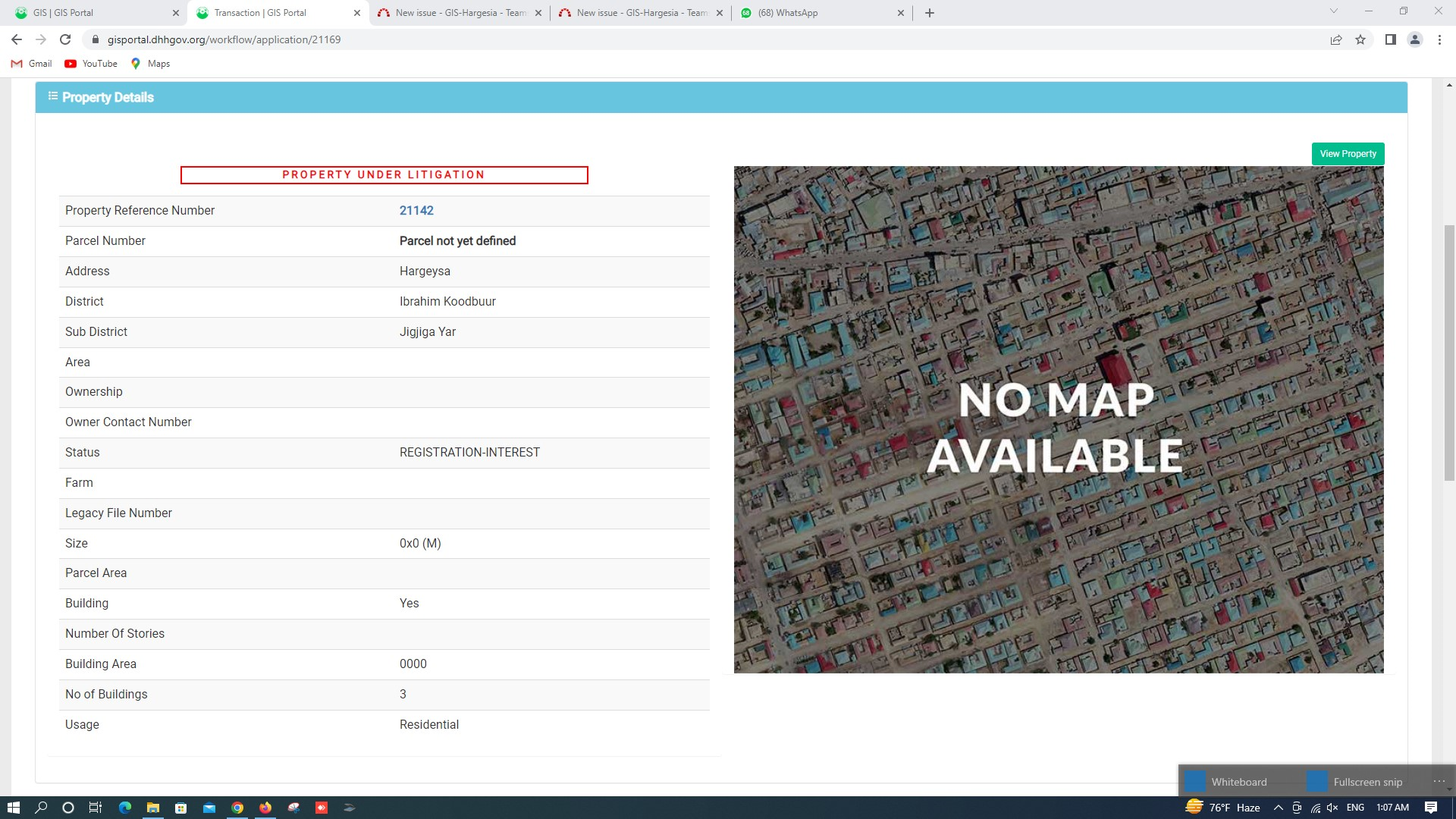The height and width of the screenshot is (819, 1456).
Task: Click the address bar URL
Action: tap(224, 39)
